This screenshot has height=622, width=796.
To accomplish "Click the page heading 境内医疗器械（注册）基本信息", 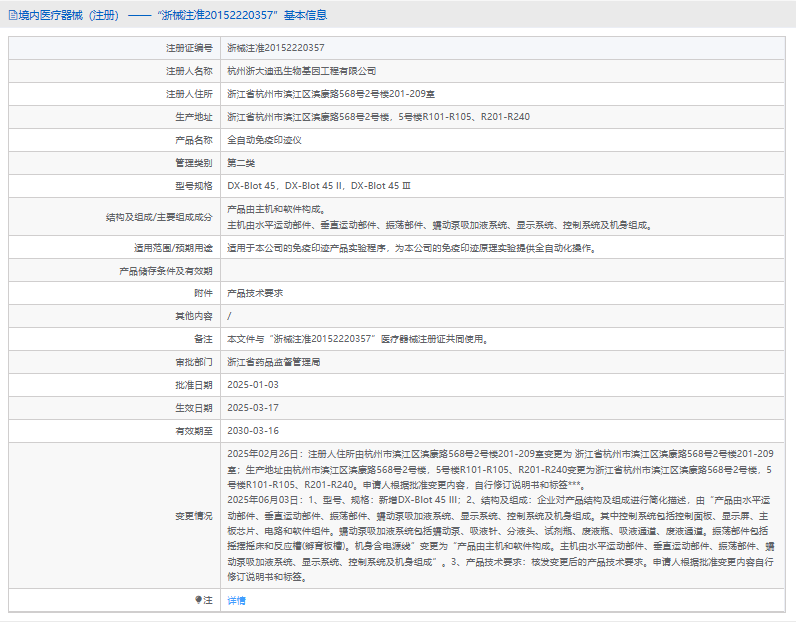I will click(173, 15).
